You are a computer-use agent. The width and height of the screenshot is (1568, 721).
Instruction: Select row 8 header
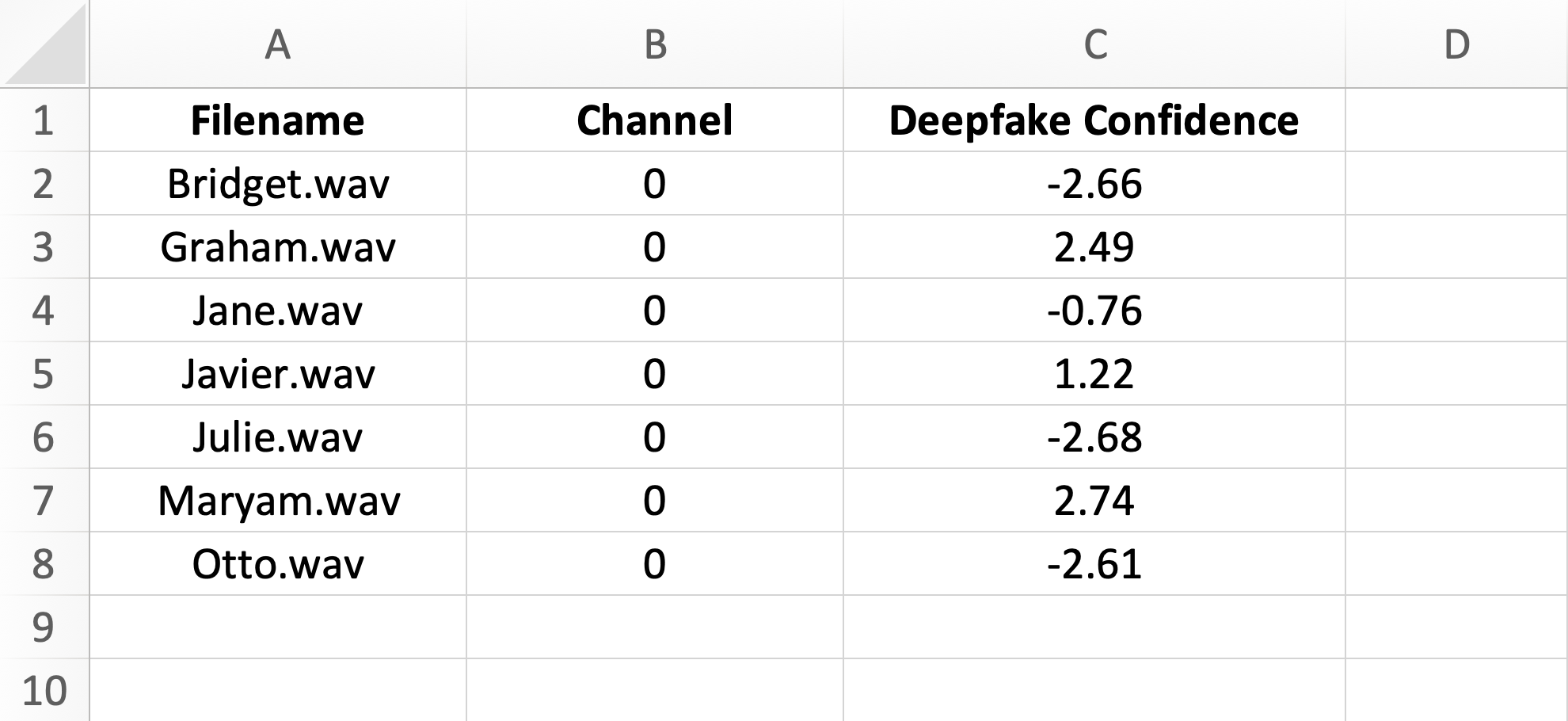(x=44, y=563)
